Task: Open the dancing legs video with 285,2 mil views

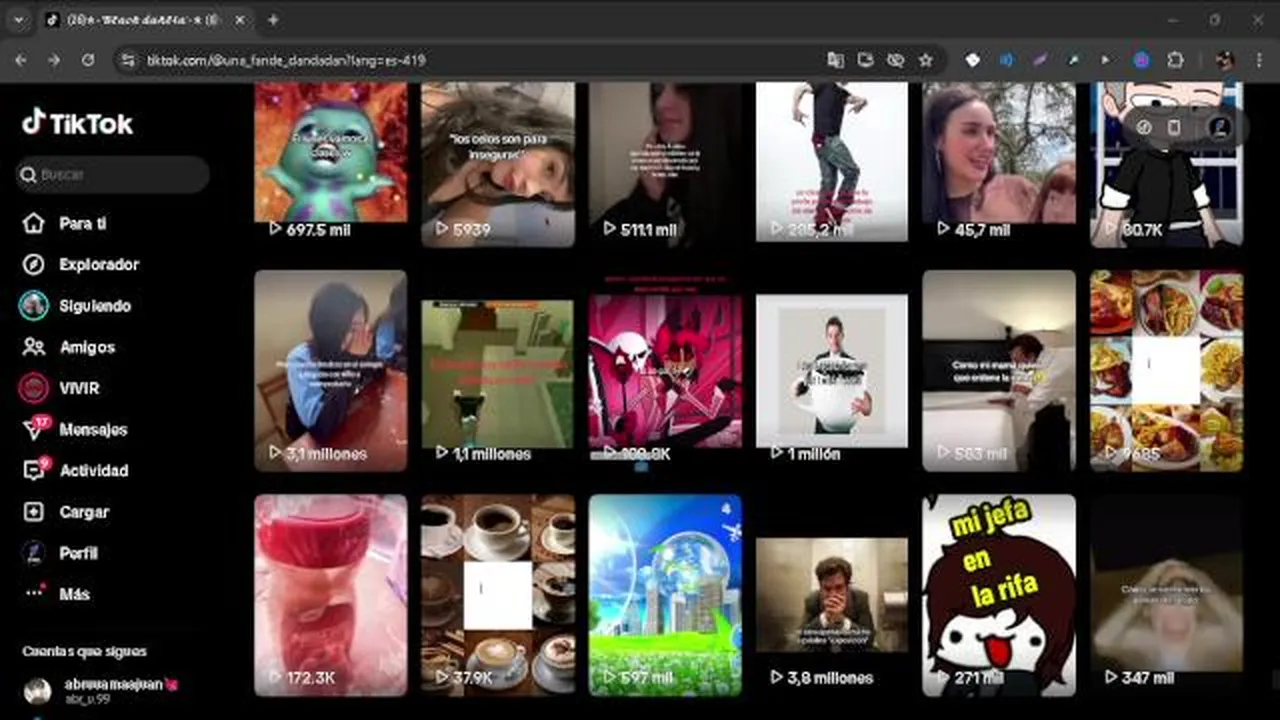Action: (832, 163)
